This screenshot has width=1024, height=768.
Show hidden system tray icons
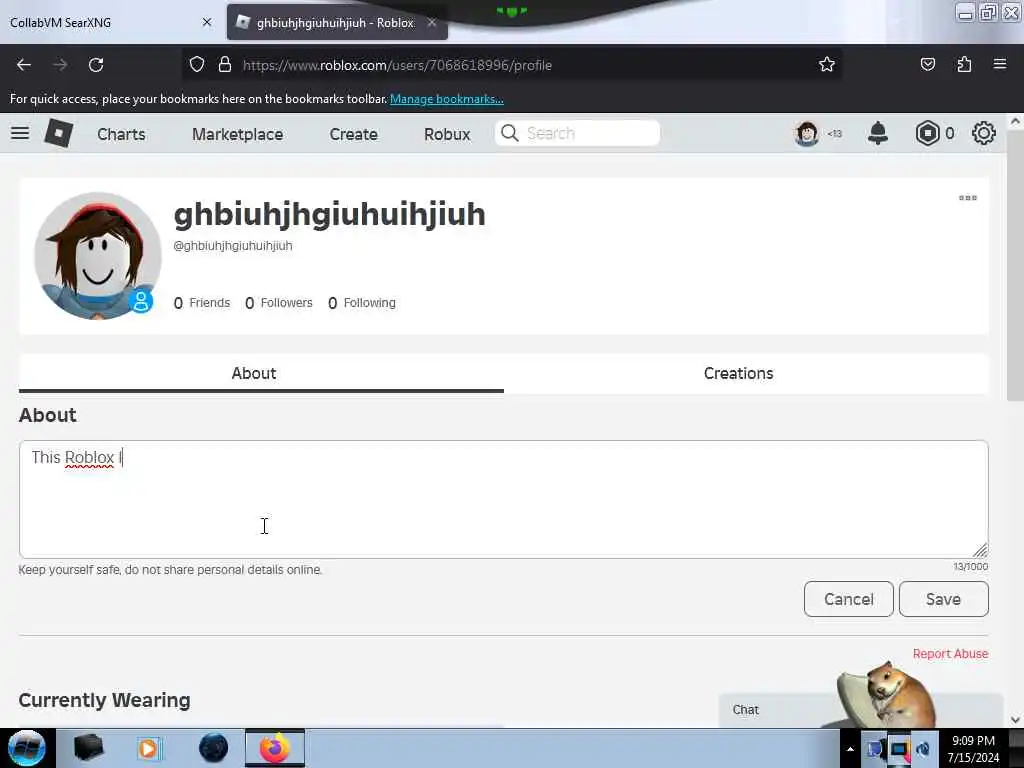(850, 749)
